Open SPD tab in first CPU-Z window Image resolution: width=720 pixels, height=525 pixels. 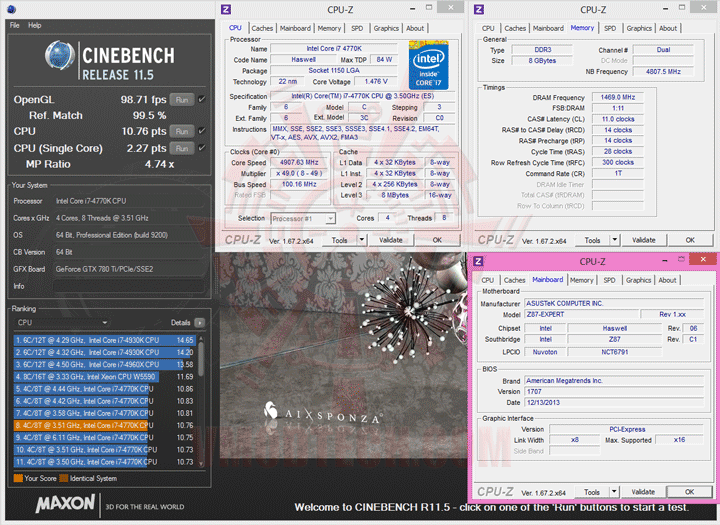click(x=357, y=28)
